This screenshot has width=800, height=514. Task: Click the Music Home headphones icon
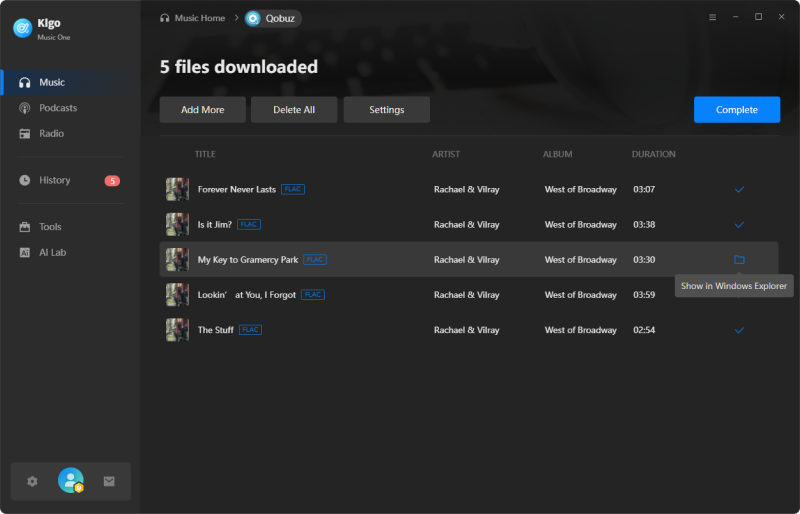[164, 18]
